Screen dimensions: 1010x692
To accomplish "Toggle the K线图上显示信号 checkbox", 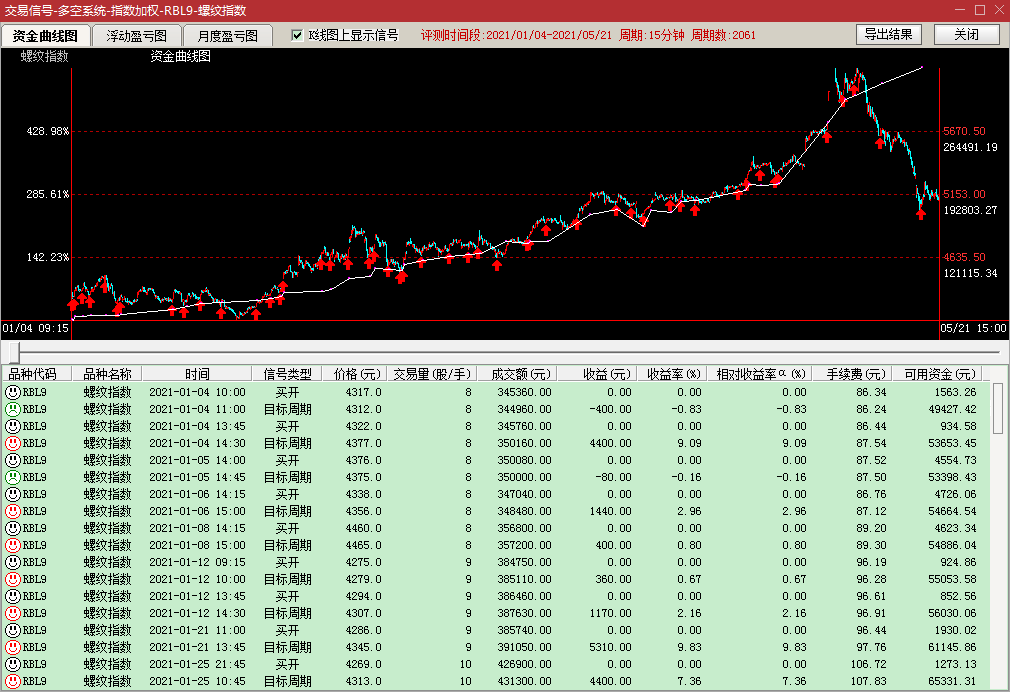I will (297, 35).
